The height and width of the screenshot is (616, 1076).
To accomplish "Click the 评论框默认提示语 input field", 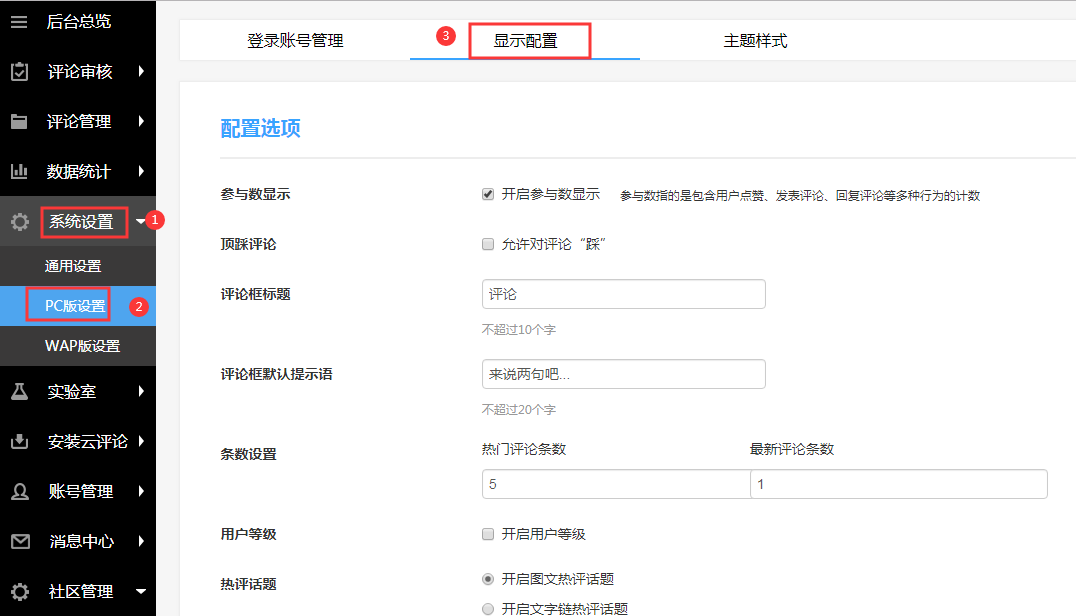I will [x=623, y=374].
